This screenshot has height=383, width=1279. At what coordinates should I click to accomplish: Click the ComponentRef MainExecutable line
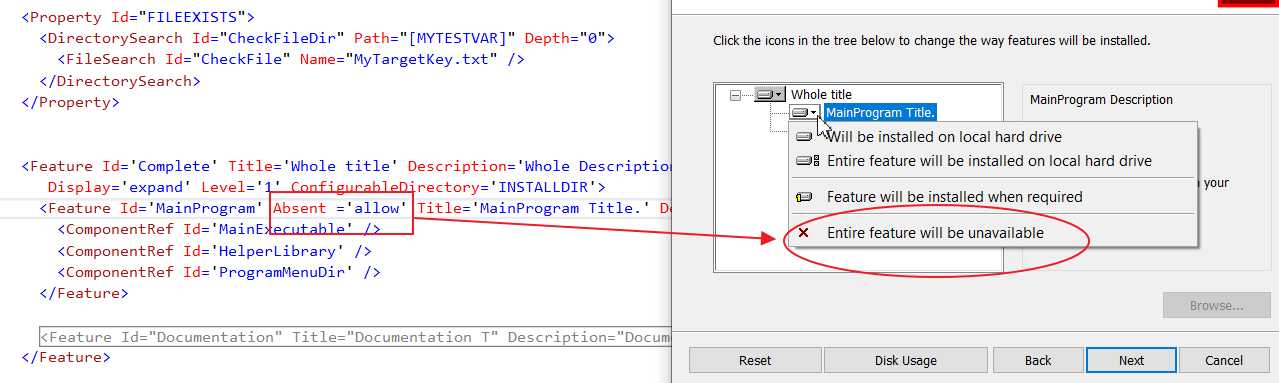coord(219,229)
